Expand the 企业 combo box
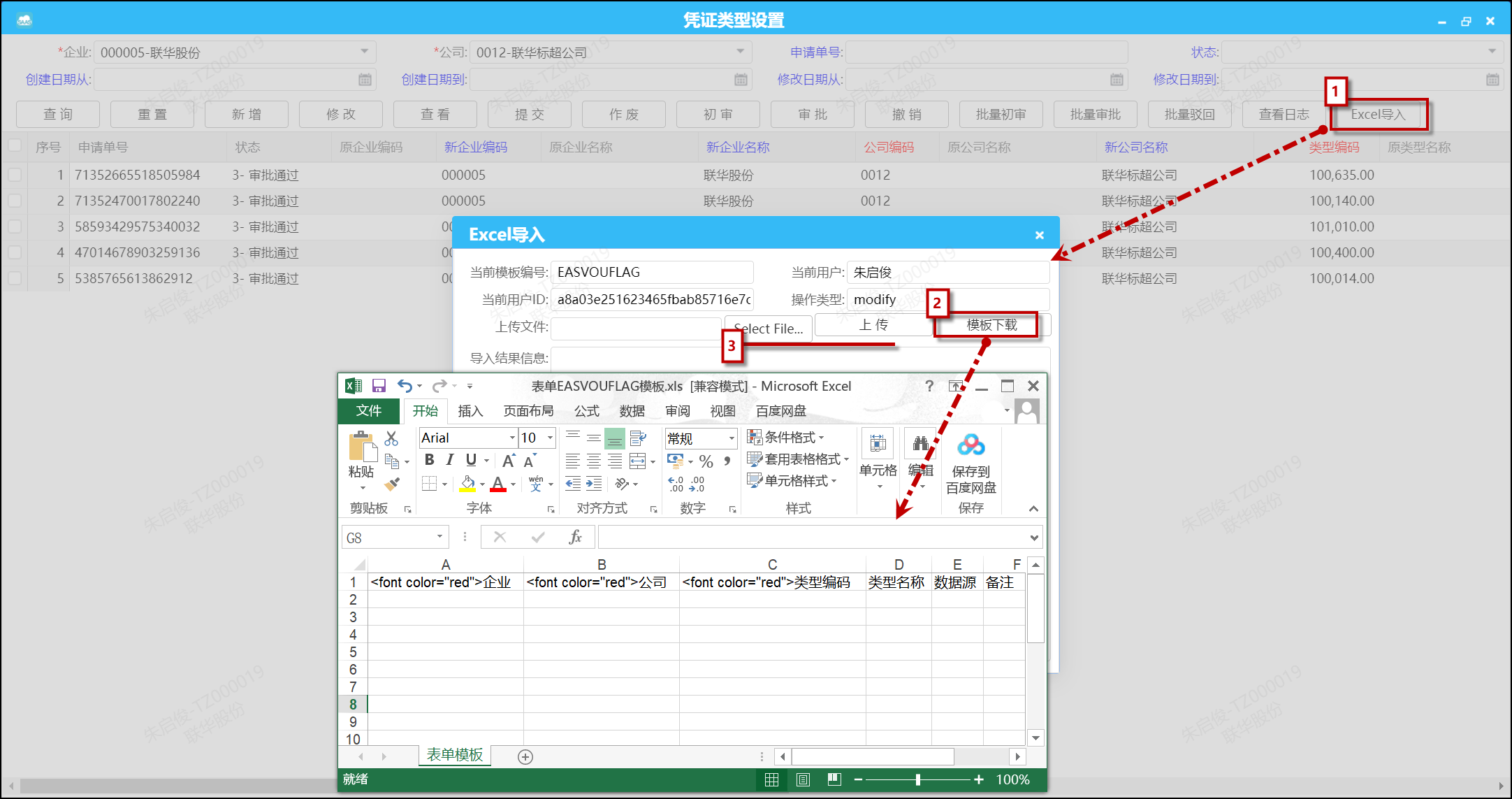The width and height of the screenshot is (1512, 799). coord(364,52)
